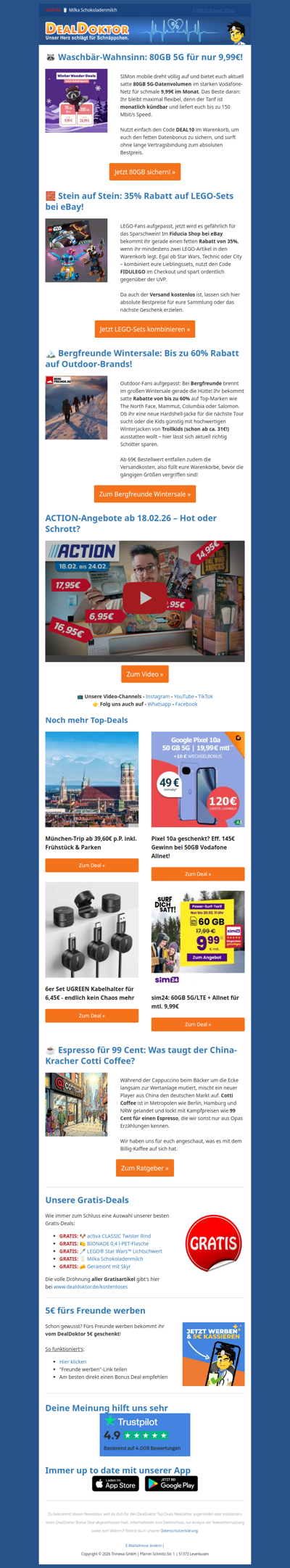Image resolution: width=290 pixels, height=1568 pixels.
Task: Open the München-Trip deal thumbnail
Action: point(92,779)
